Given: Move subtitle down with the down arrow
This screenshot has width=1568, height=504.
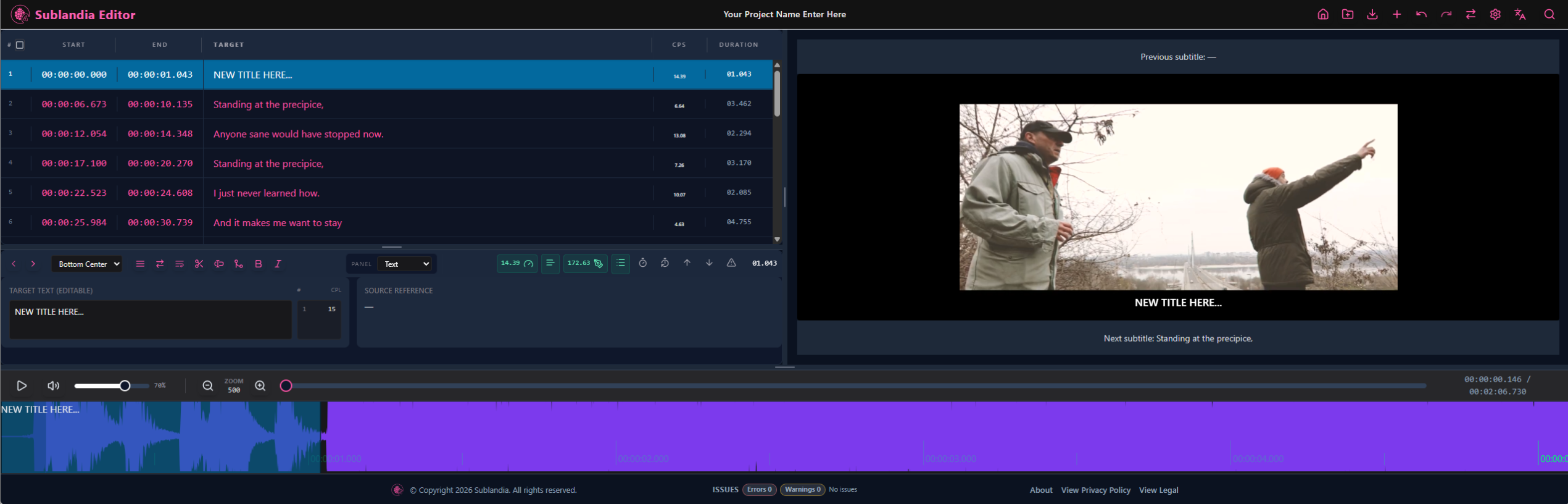Looking at the screenshot, I should pos(709,263).
